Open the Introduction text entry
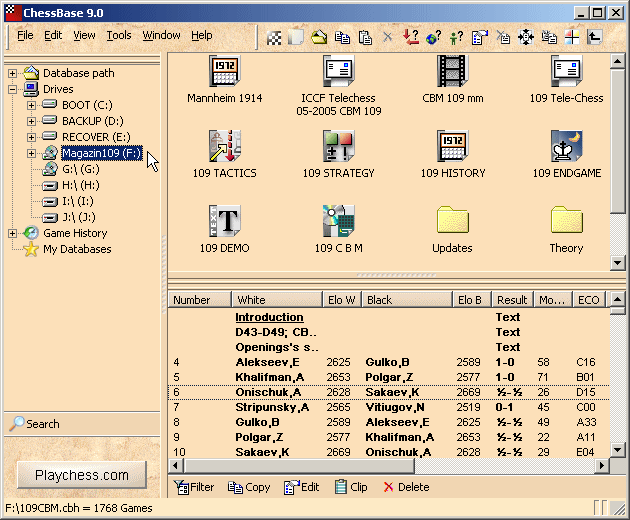 click(269, 317)
